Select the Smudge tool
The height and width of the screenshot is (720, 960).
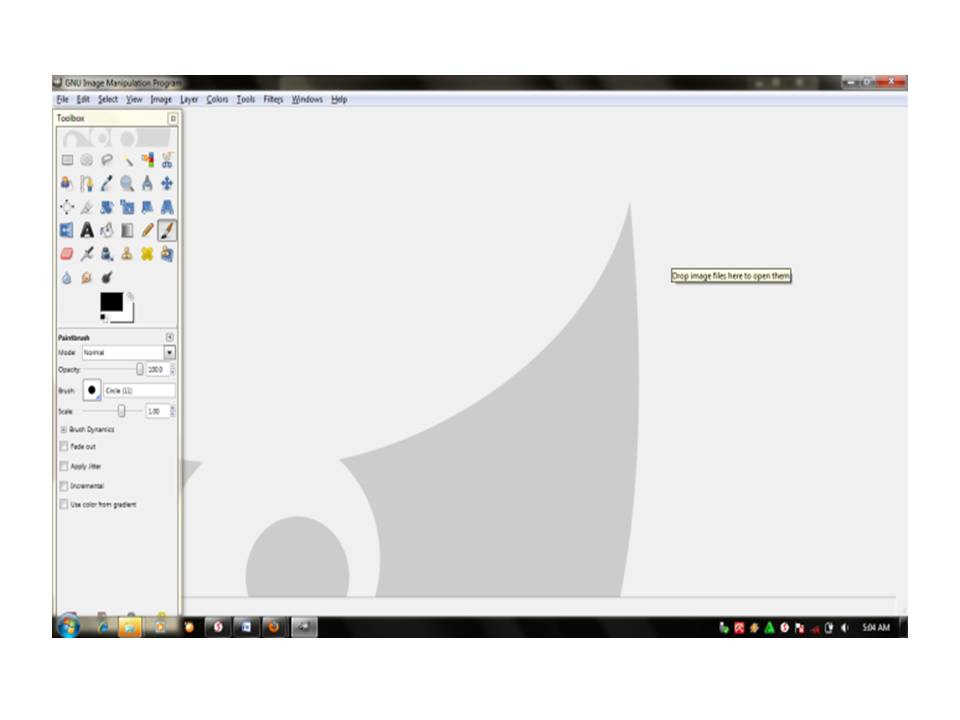(87, 278)
